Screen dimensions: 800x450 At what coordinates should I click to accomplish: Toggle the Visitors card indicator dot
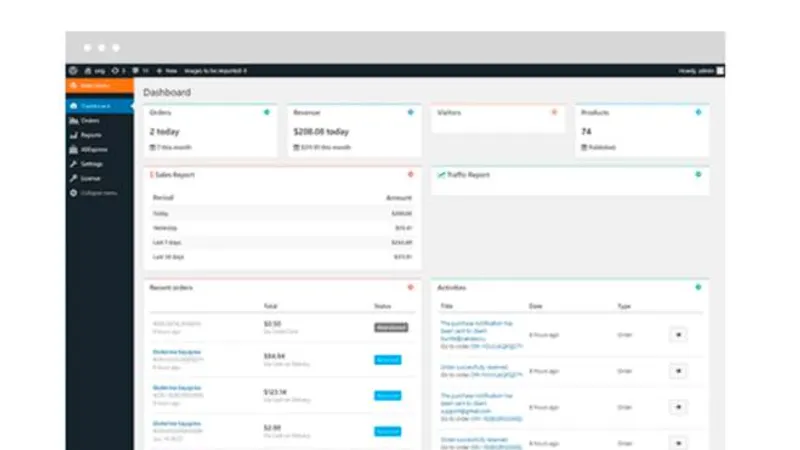click(554, 112)
